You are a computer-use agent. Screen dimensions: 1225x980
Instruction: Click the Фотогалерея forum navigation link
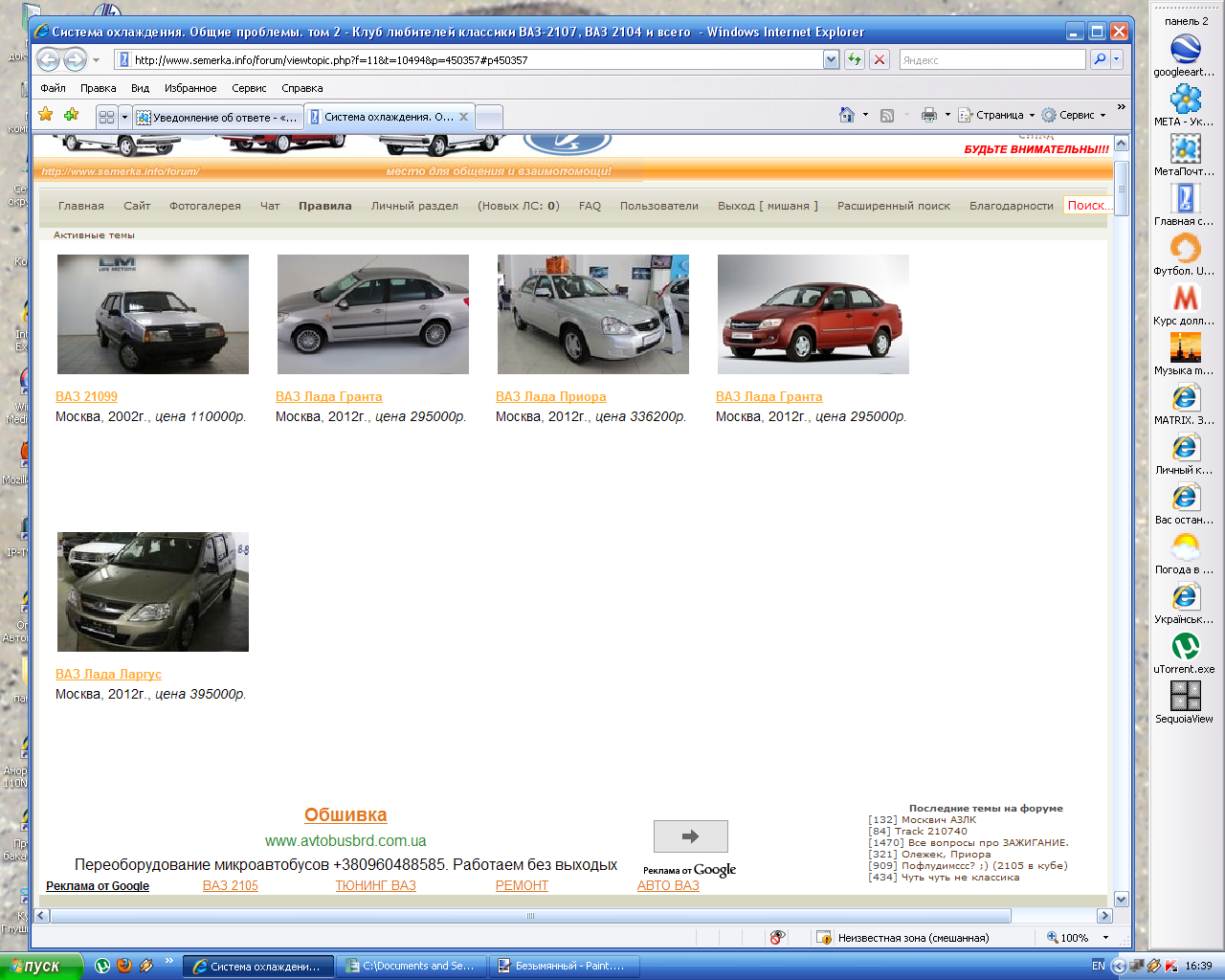click(x=205, y=206)
